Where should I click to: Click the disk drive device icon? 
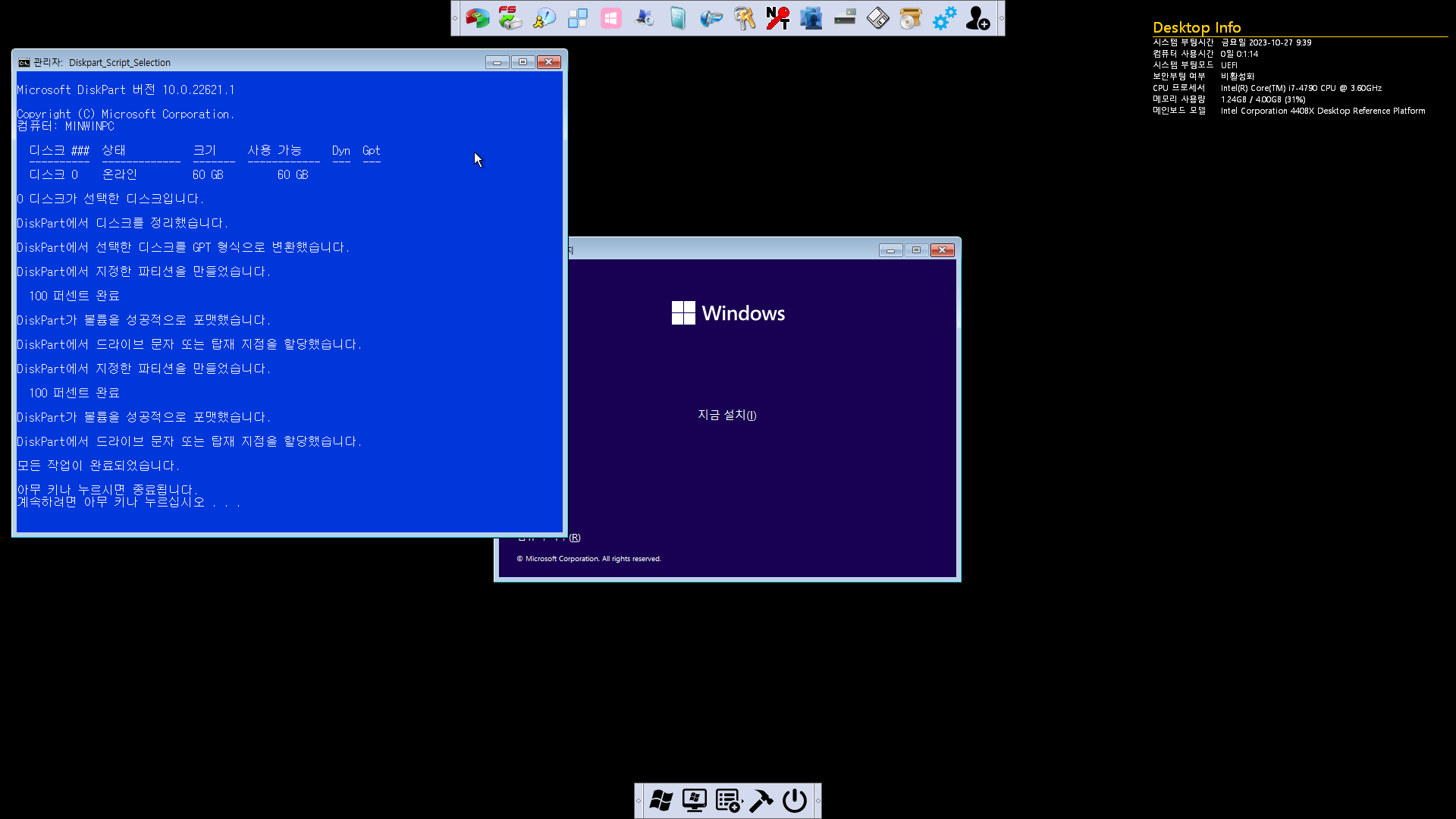[x=845, y=18]
